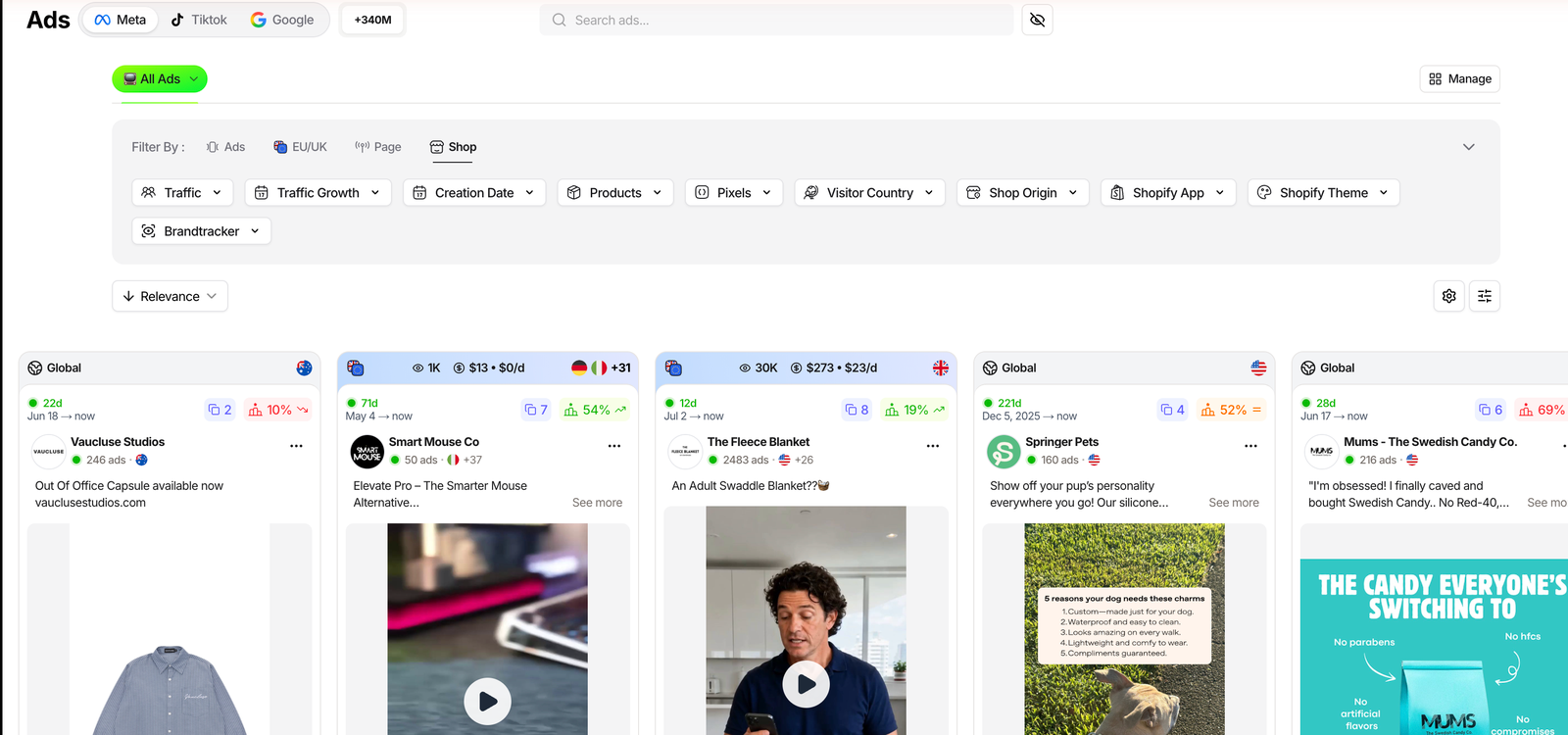Expand the Traffic Growth filter dropdown
Screen dimensions: 1568x735
coord(318,192)
